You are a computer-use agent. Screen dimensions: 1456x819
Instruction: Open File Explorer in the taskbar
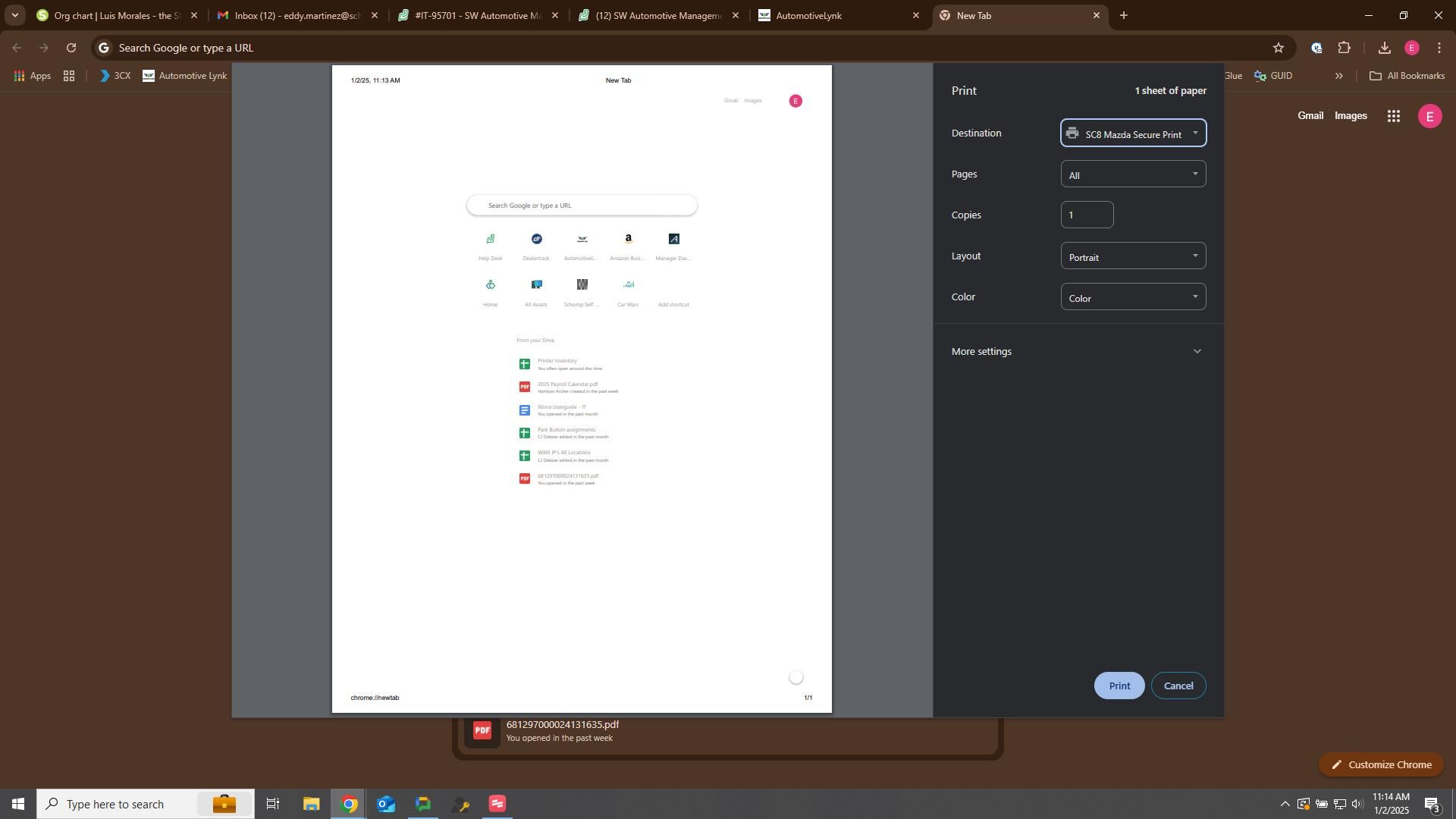click(x=311, y=804)
